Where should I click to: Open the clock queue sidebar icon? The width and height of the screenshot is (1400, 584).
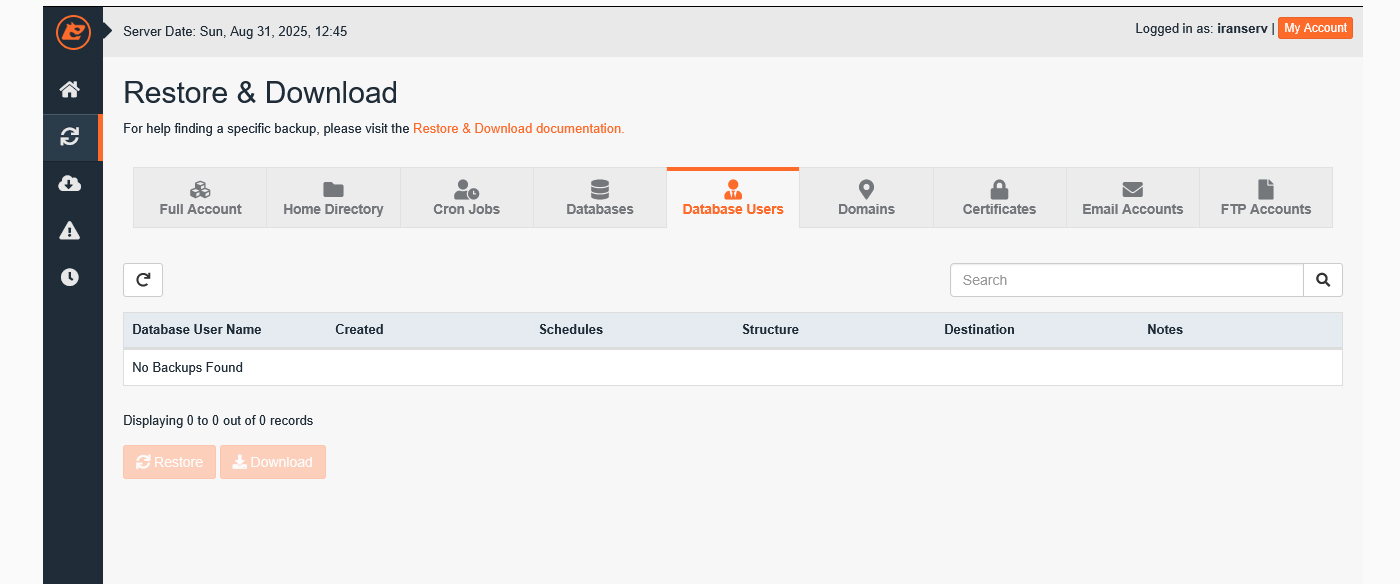coord(70,278)
